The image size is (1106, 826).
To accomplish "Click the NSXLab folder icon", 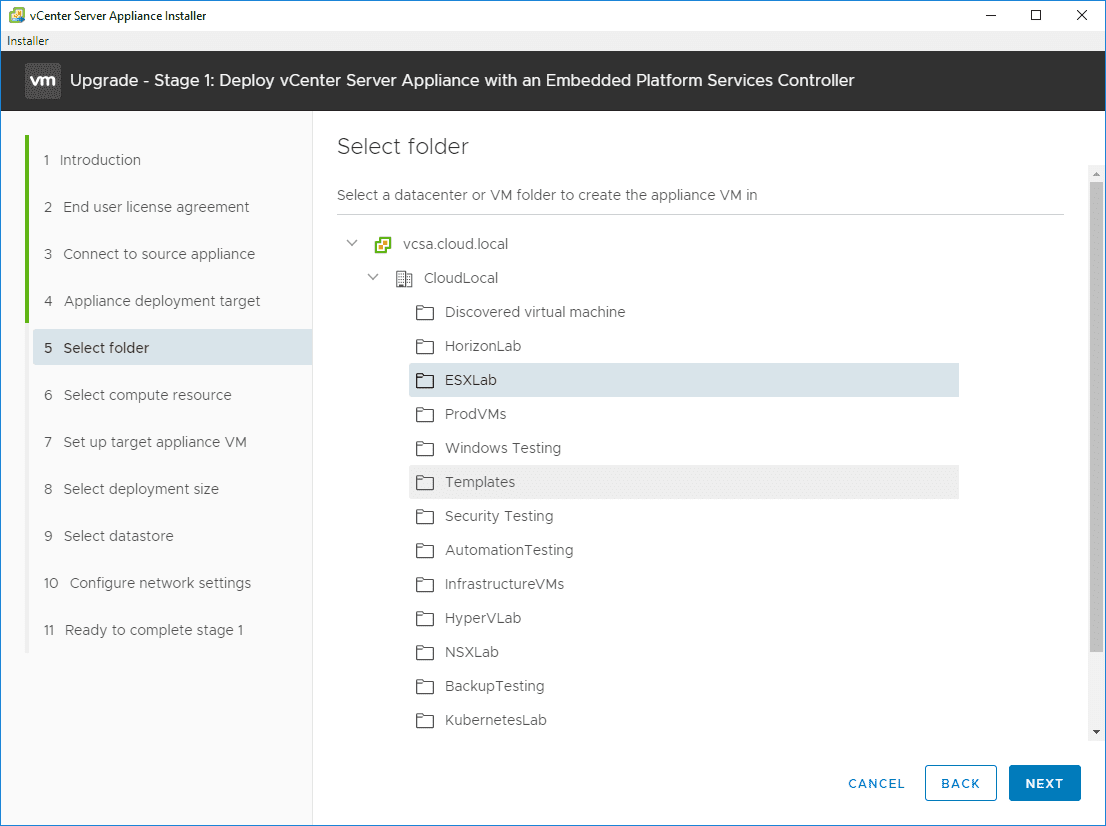I will click(x=425, y=652).
